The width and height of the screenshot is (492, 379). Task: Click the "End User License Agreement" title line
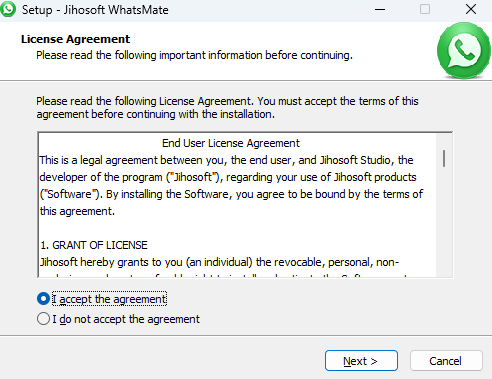point(231,143)
